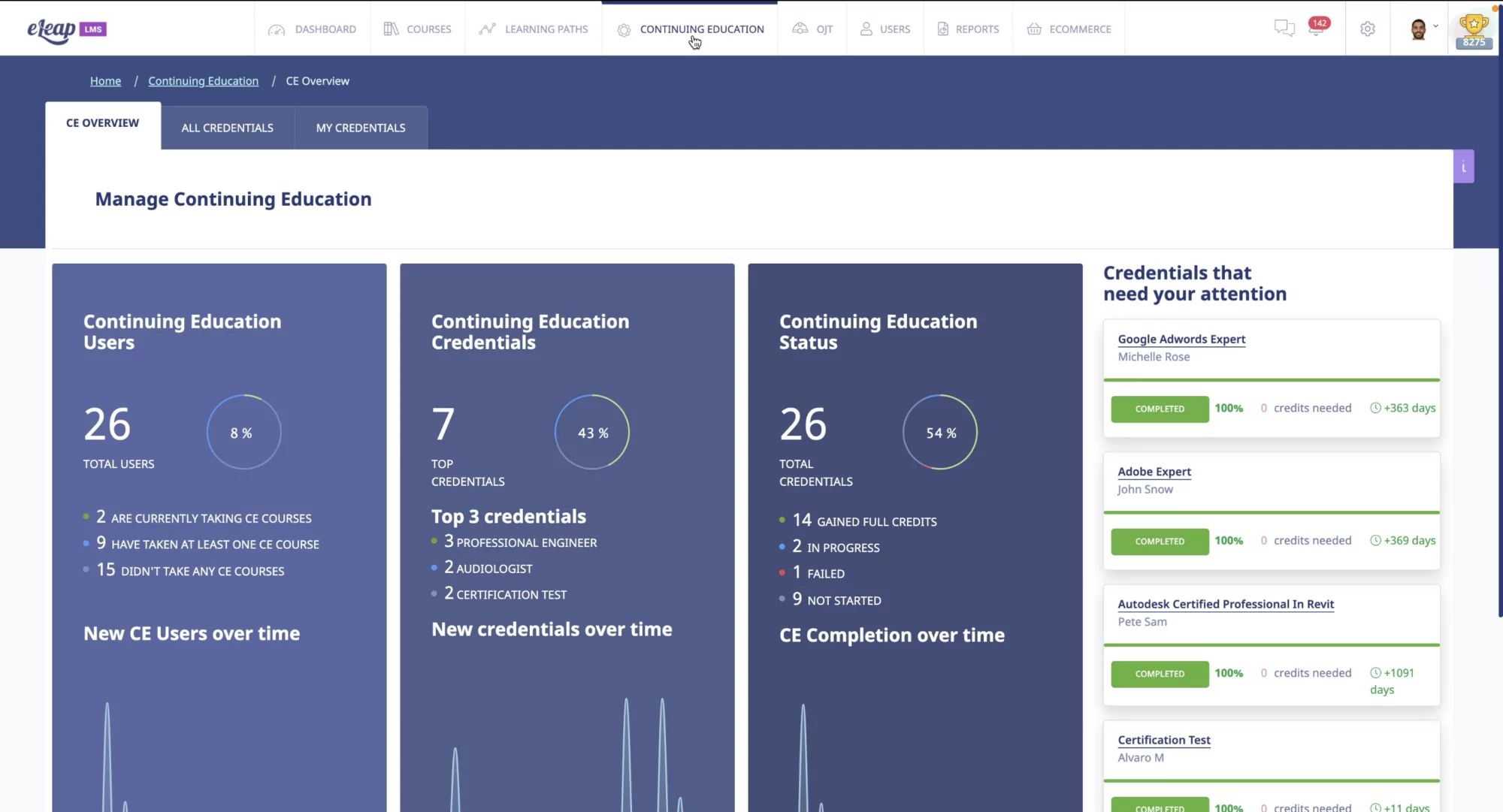This screenshot has width=1503, height=812.
Task: Open the OJT menu item
Action: (812, 29)
